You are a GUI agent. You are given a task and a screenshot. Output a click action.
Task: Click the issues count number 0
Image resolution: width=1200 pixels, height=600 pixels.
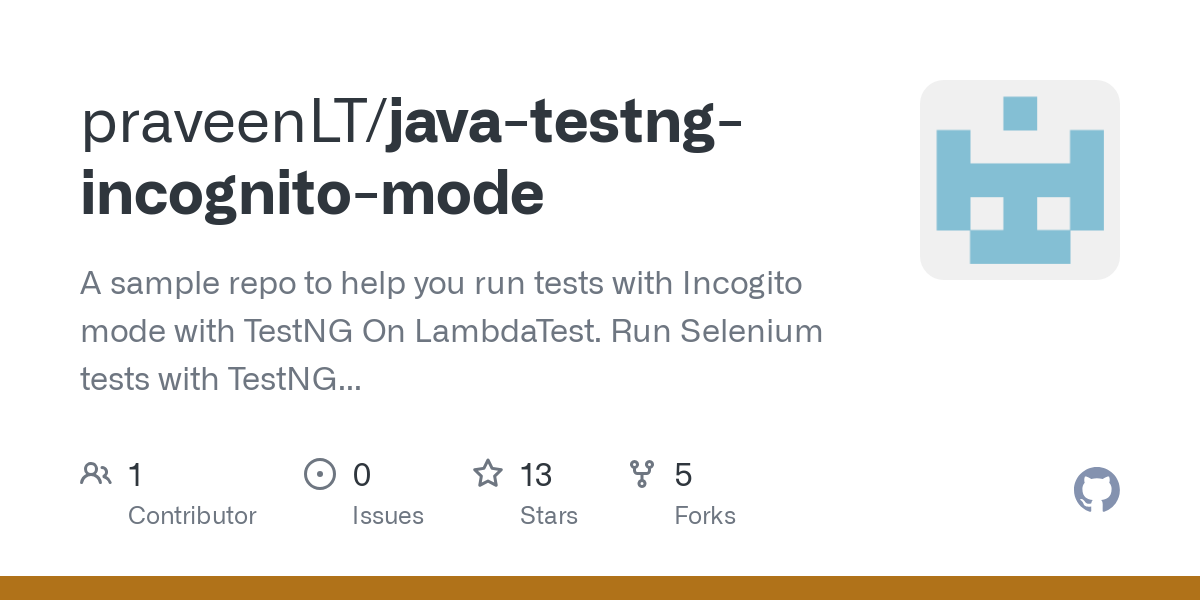pos(362,475)
